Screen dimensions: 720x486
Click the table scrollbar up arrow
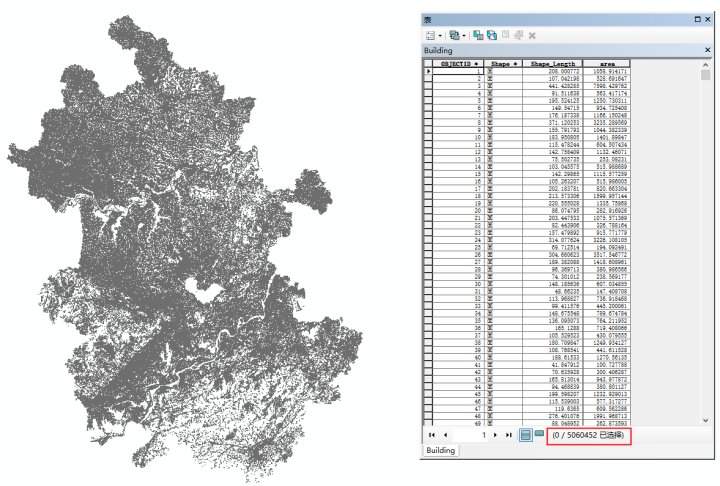click(x=706, y=65)
